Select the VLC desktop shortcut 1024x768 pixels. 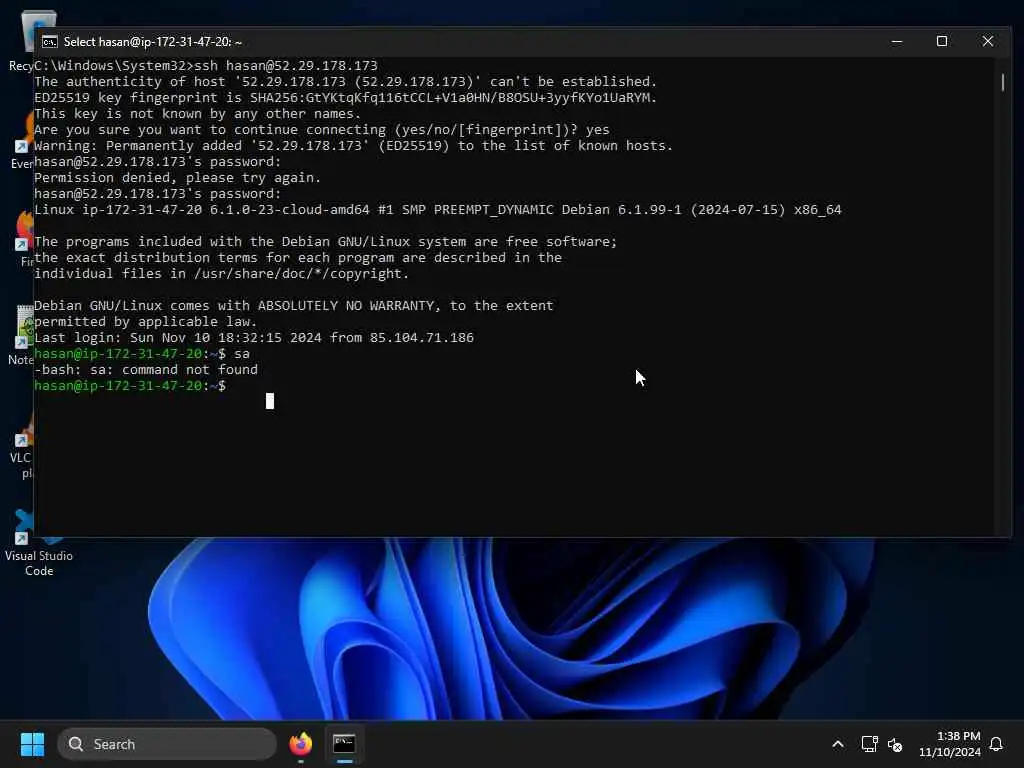20,451
